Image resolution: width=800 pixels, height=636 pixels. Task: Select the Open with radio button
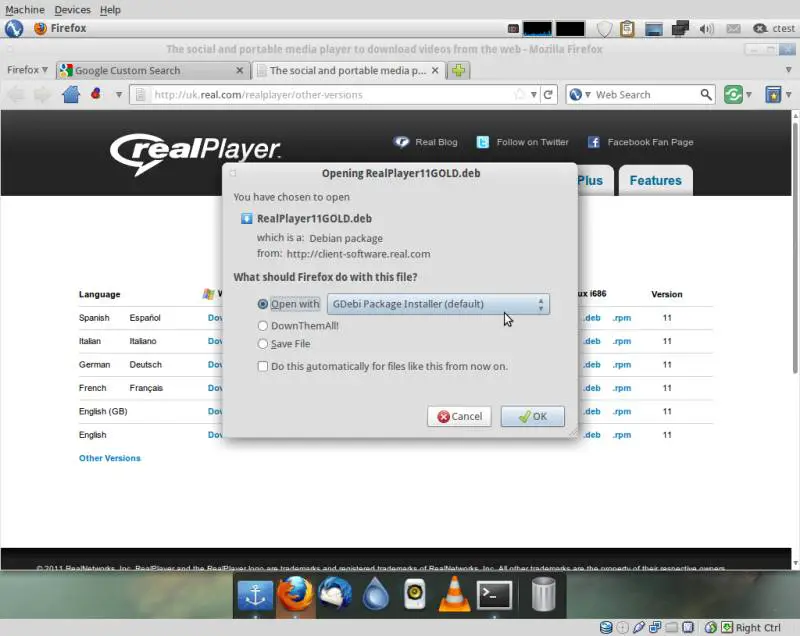pos(263,304)
